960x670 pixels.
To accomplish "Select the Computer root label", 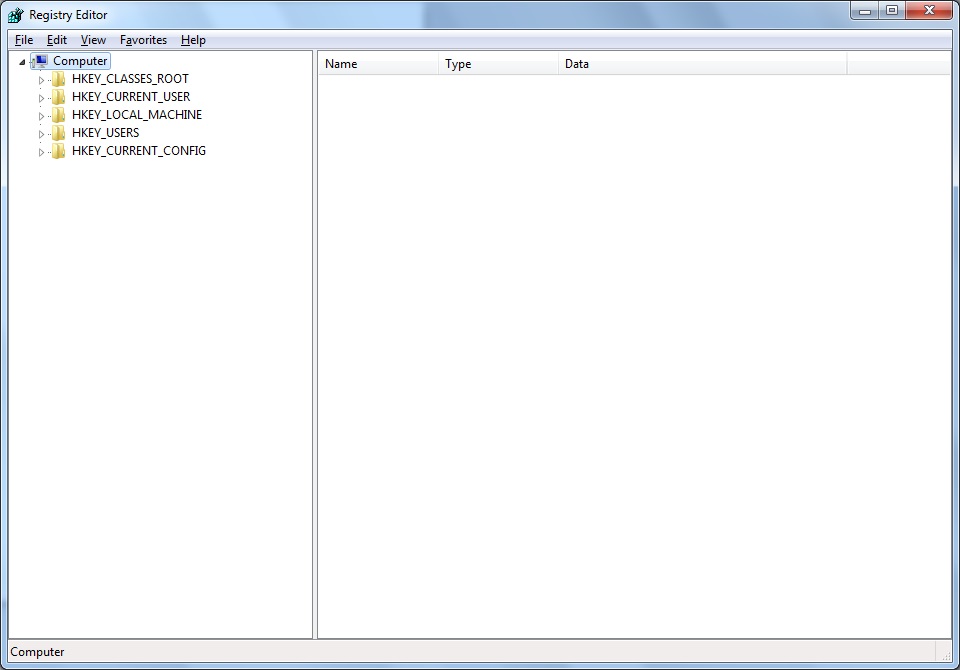I will pos(80,61).
